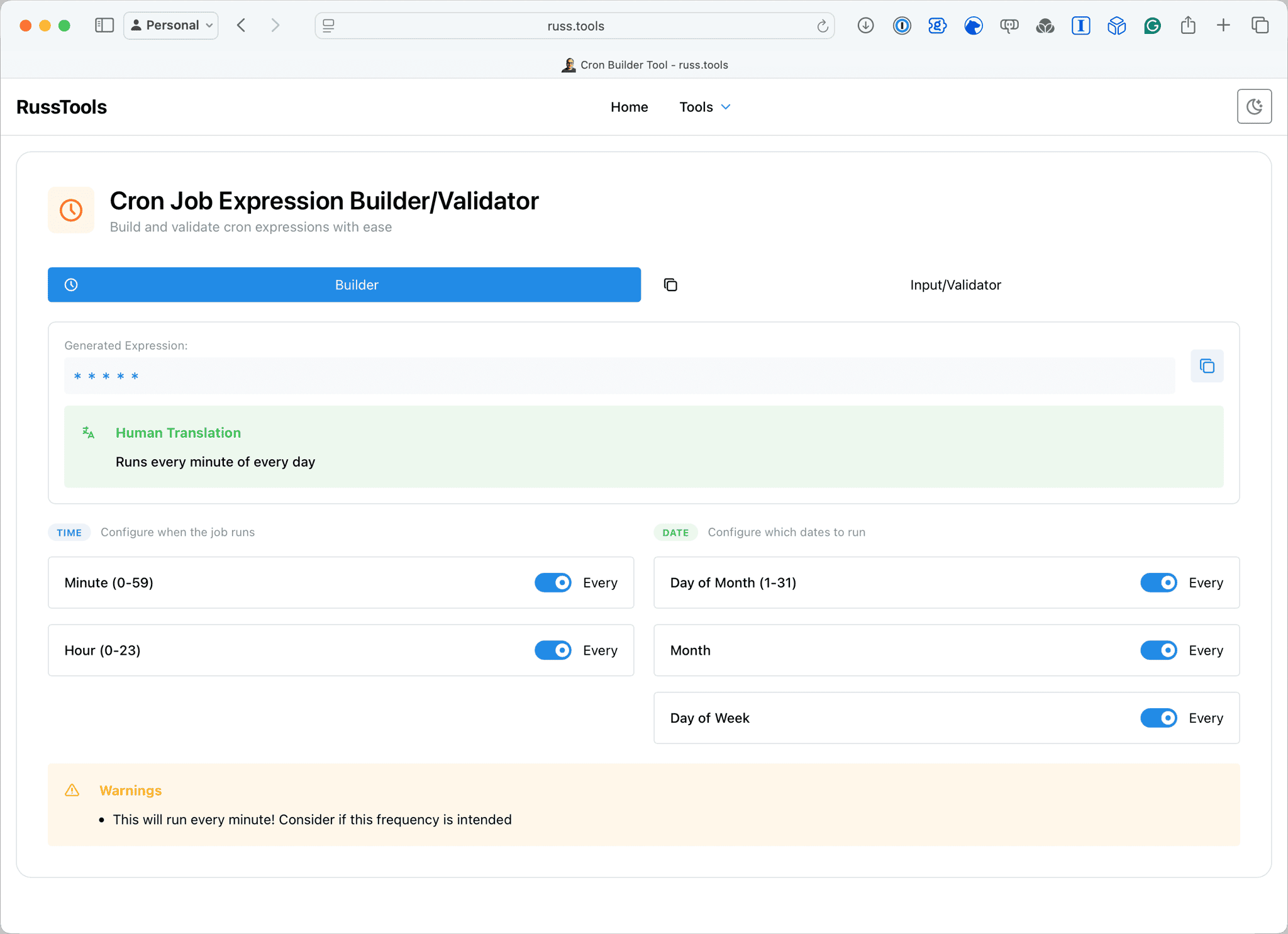Reload page using the refresh icon
The image size is (1288, 934).
[822, 26]
